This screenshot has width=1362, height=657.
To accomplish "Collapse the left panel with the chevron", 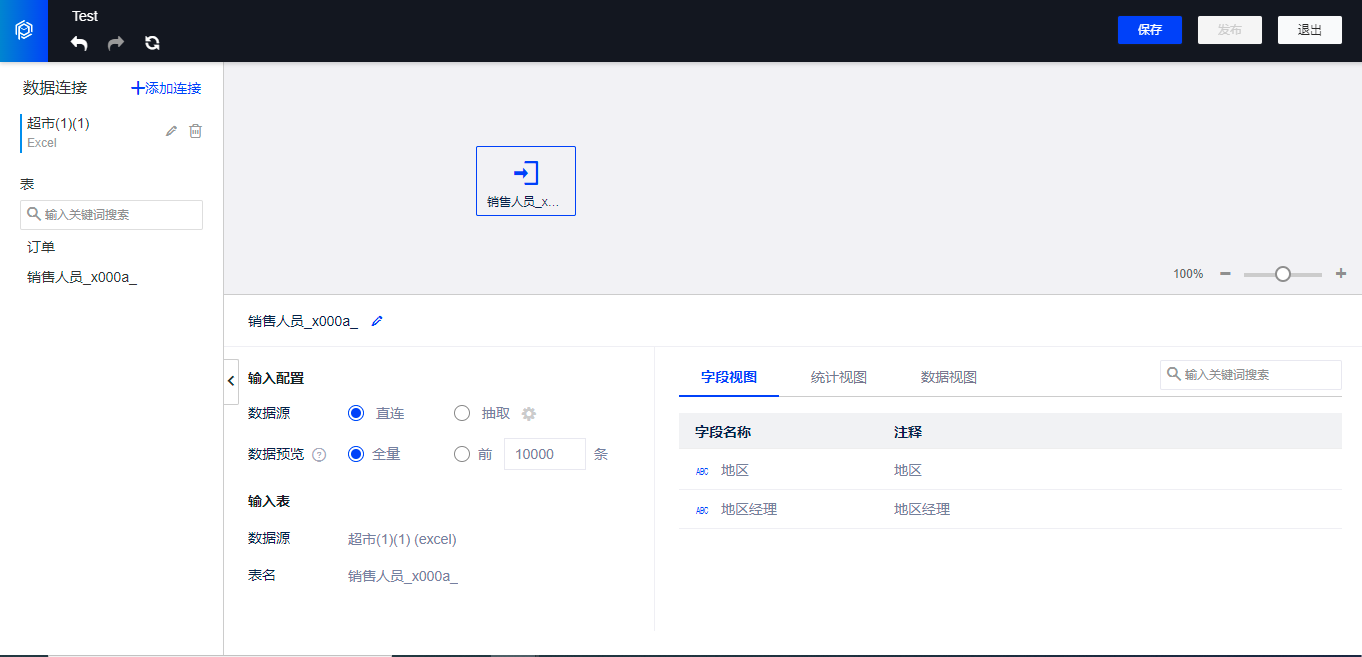I will click(x=231, y=381).
